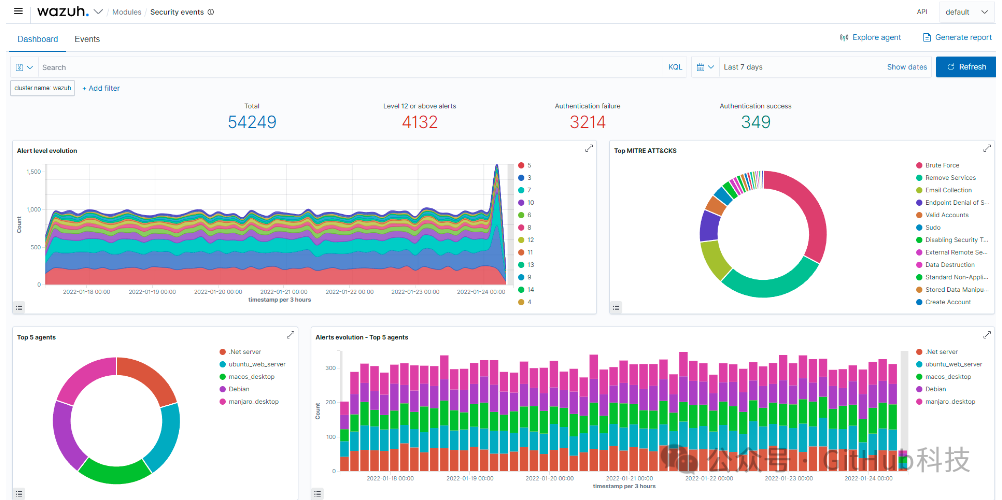Toggle Brute Force legend entry
This screenshot has height=500, width=1002.
point(941,165)
